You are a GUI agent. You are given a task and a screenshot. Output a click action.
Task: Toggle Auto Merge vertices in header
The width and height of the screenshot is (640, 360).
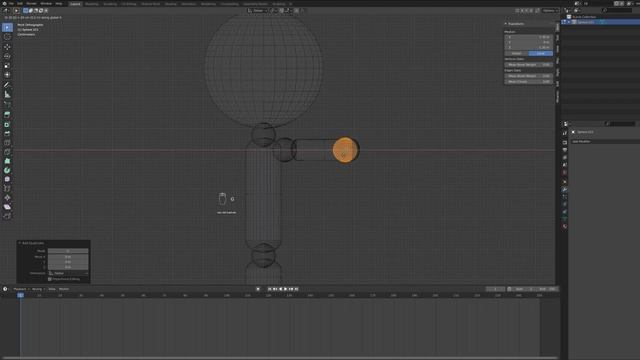tap(538, 11)
